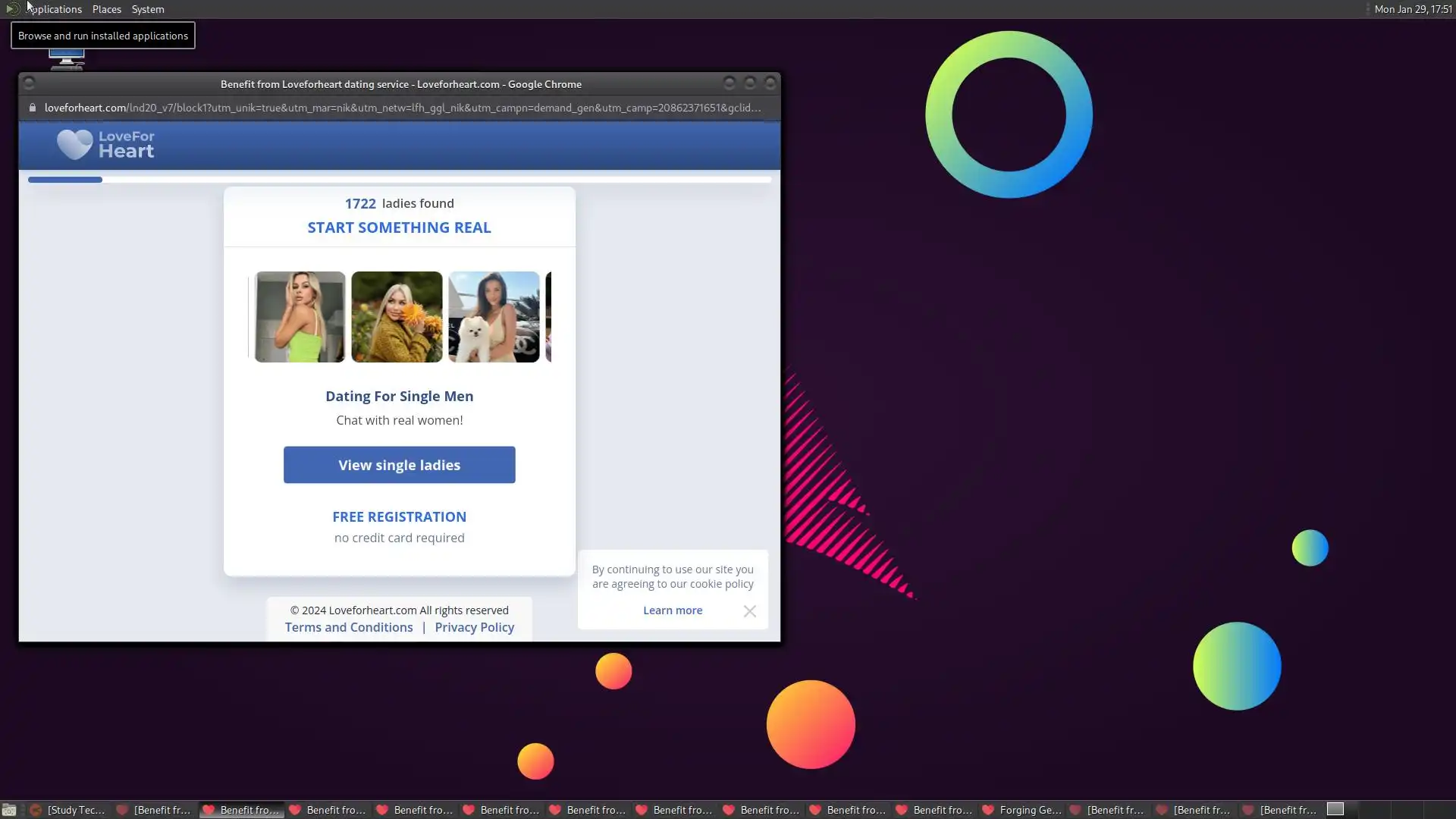Image resolution: width=1456 pixels, height=819 pixels.
Task: Click the clock date in the top panel
Action: 1412,9
